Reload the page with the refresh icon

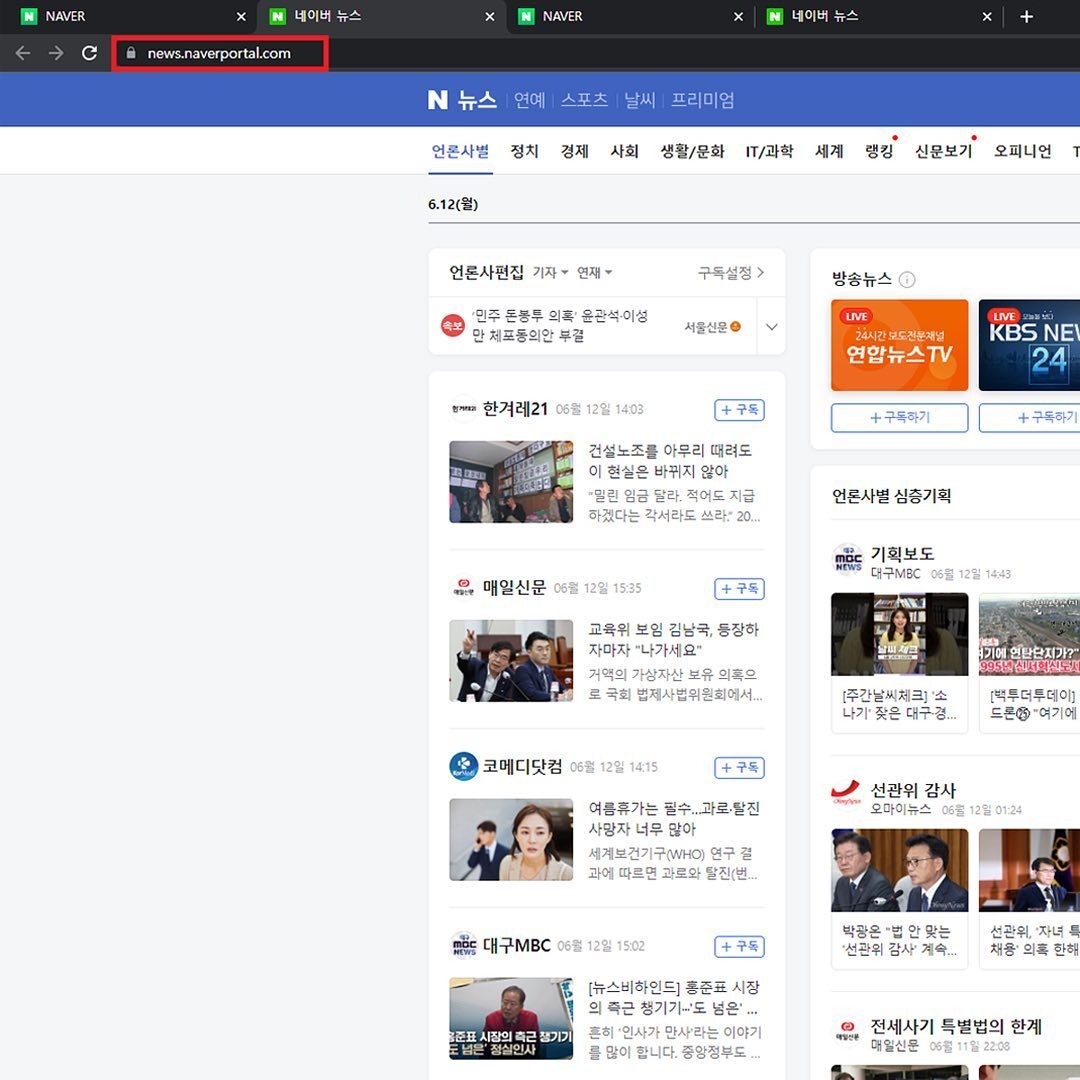click(x=89, y=53)
